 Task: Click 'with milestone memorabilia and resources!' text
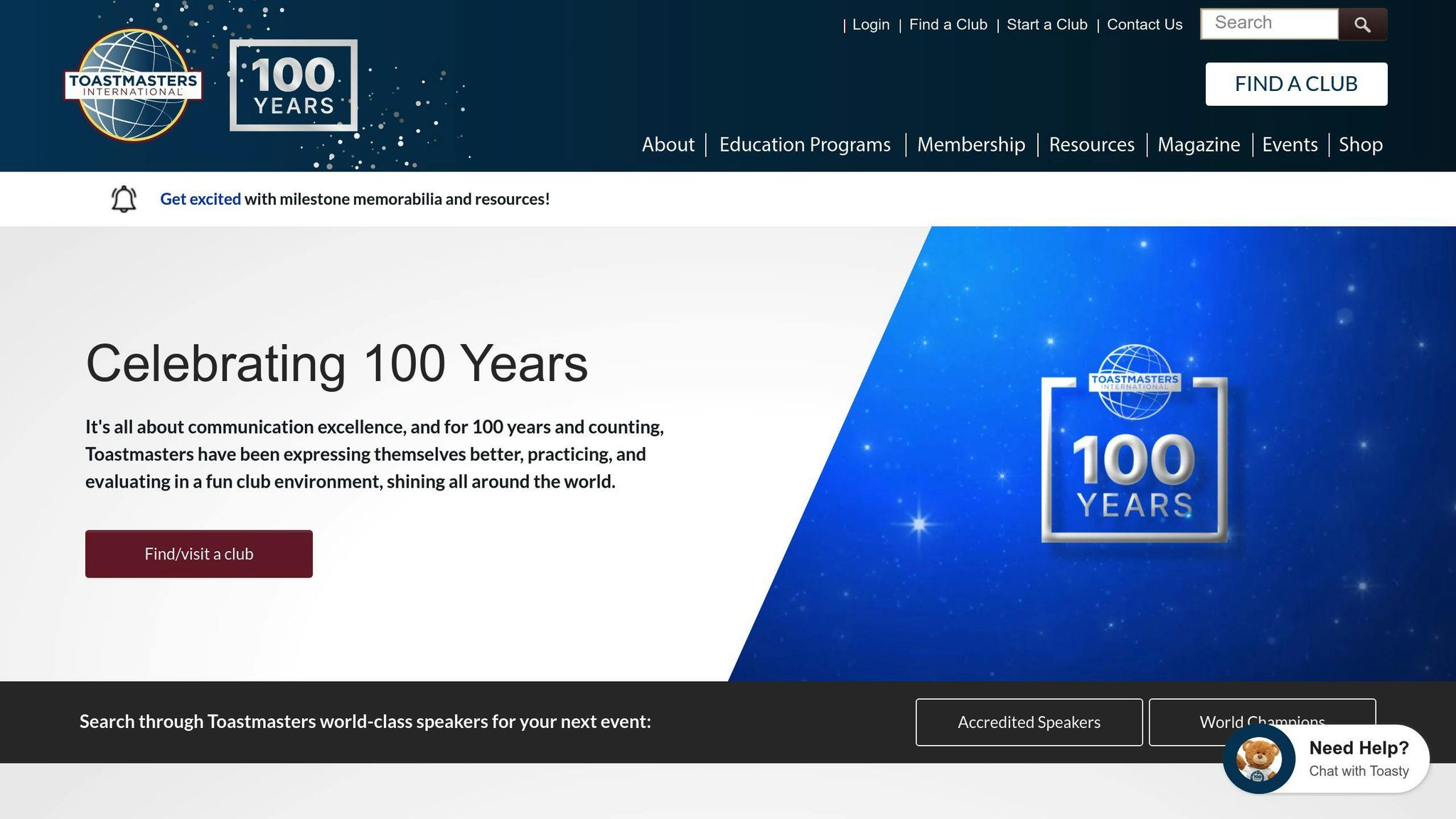click(397, 199)
